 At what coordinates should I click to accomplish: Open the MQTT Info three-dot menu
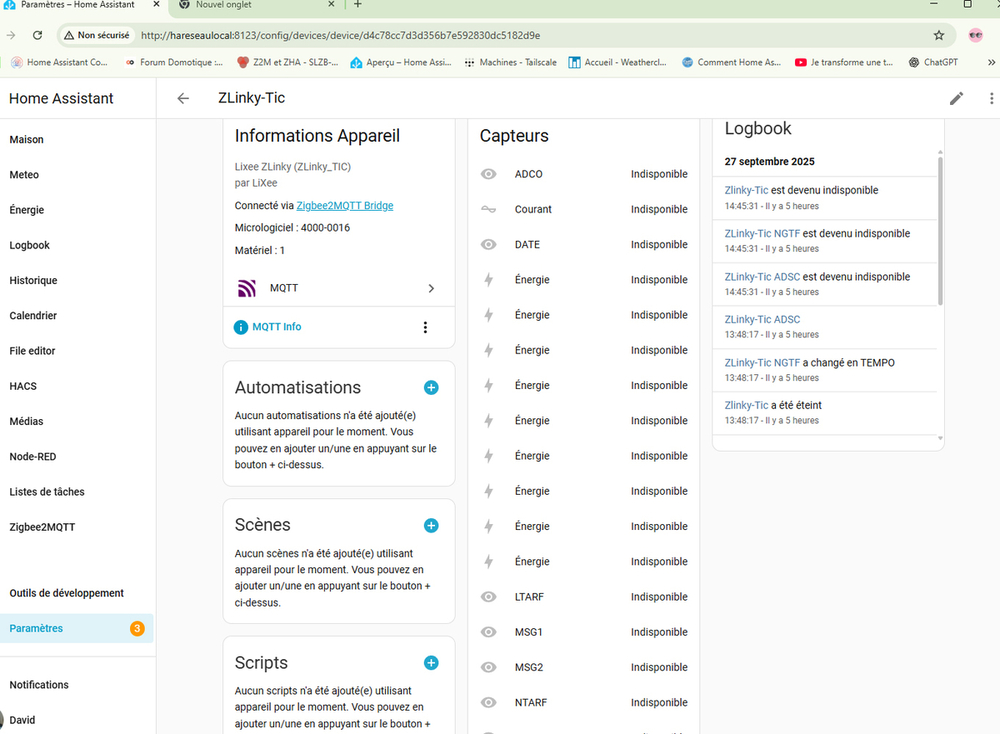(x=425, y=327)
